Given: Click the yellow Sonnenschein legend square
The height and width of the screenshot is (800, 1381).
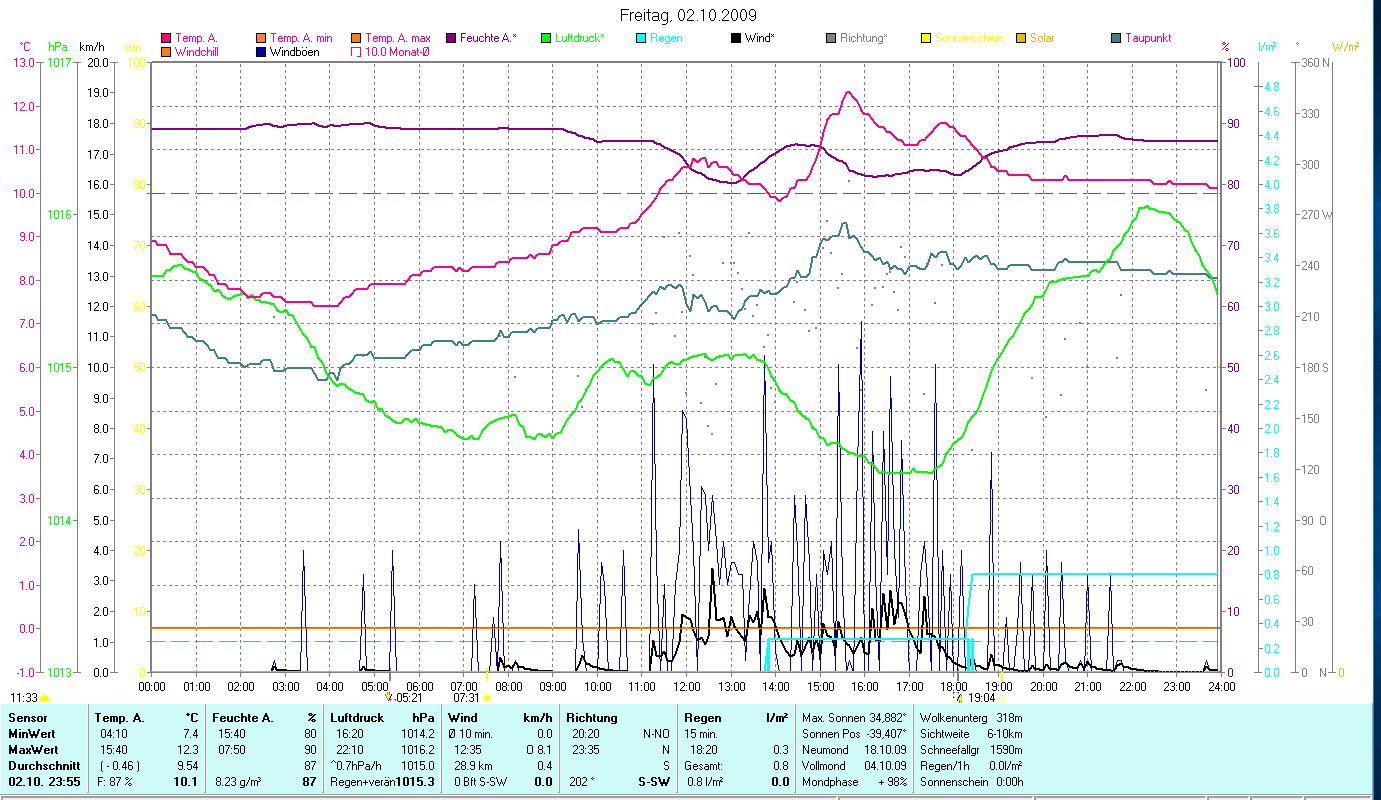Looking at the screenshot, I should [x=926, y=38].
